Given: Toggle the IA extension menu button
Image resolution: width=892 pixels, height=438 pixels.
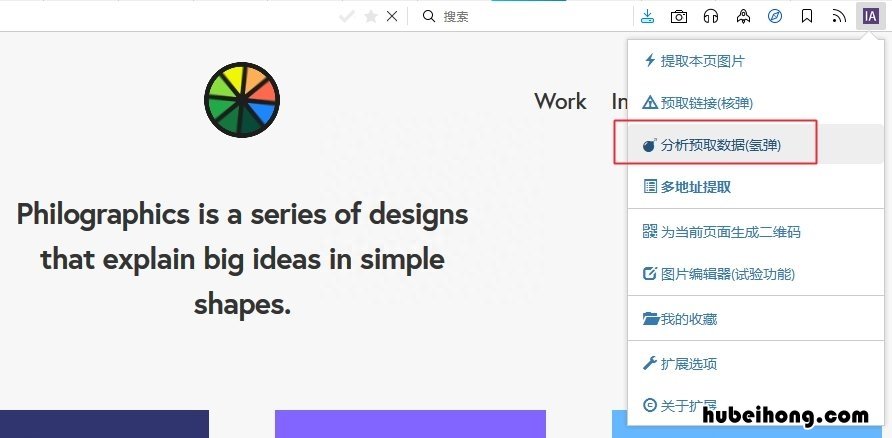Looking at the screenshot, I should coord(870,16).
